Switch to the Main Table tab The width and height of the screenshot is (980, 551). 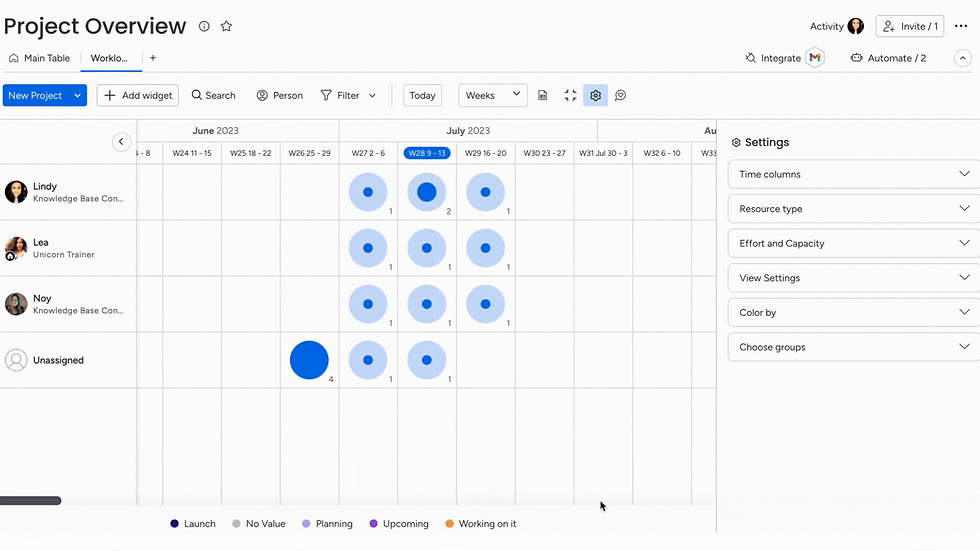(x=40, y=58)
